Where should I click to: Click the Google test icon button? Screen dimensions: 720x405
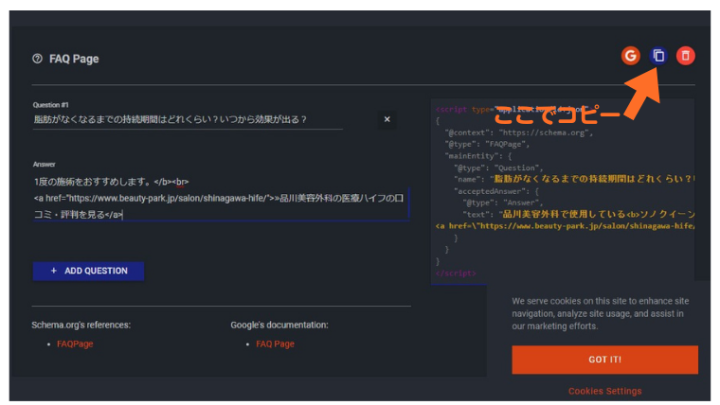tap(630, 56)
